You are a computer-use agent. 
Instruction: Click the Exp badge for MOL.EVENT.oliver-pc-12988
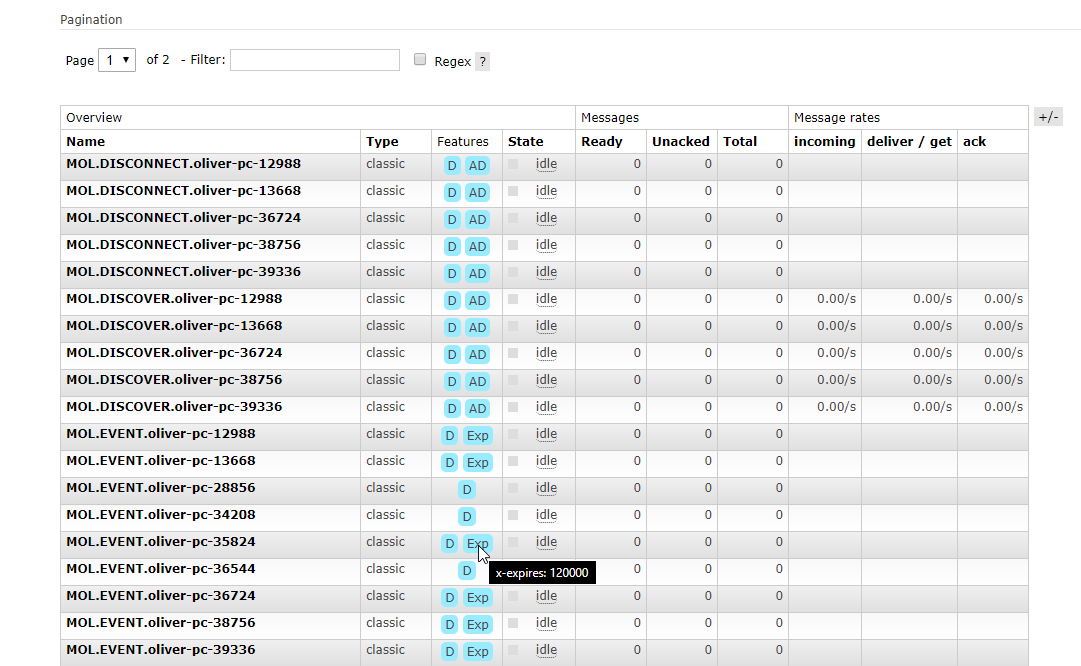coord(477,435)
